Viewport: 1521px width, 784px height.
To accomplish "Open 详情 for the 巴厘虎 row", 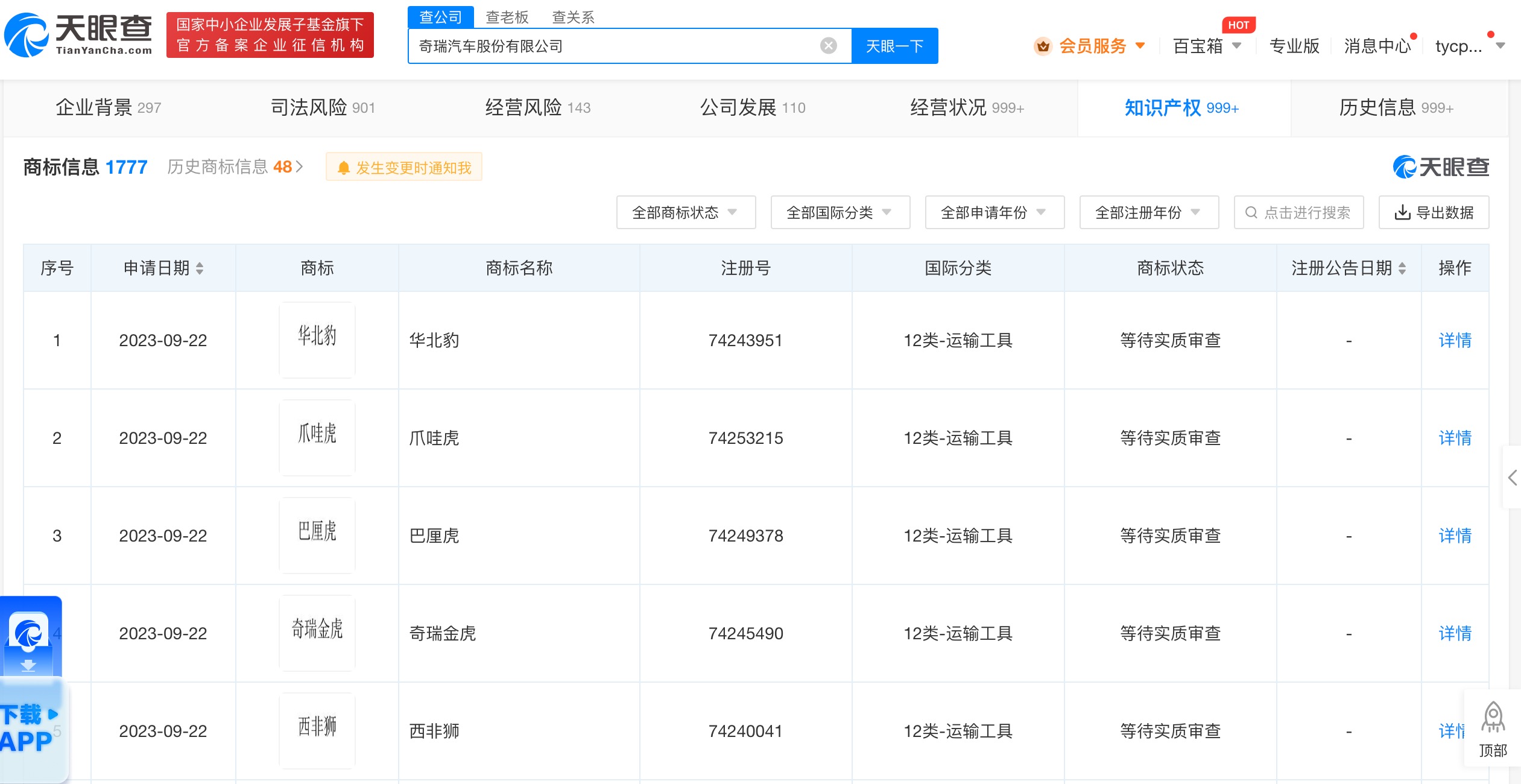I will tap(1455, 536).
